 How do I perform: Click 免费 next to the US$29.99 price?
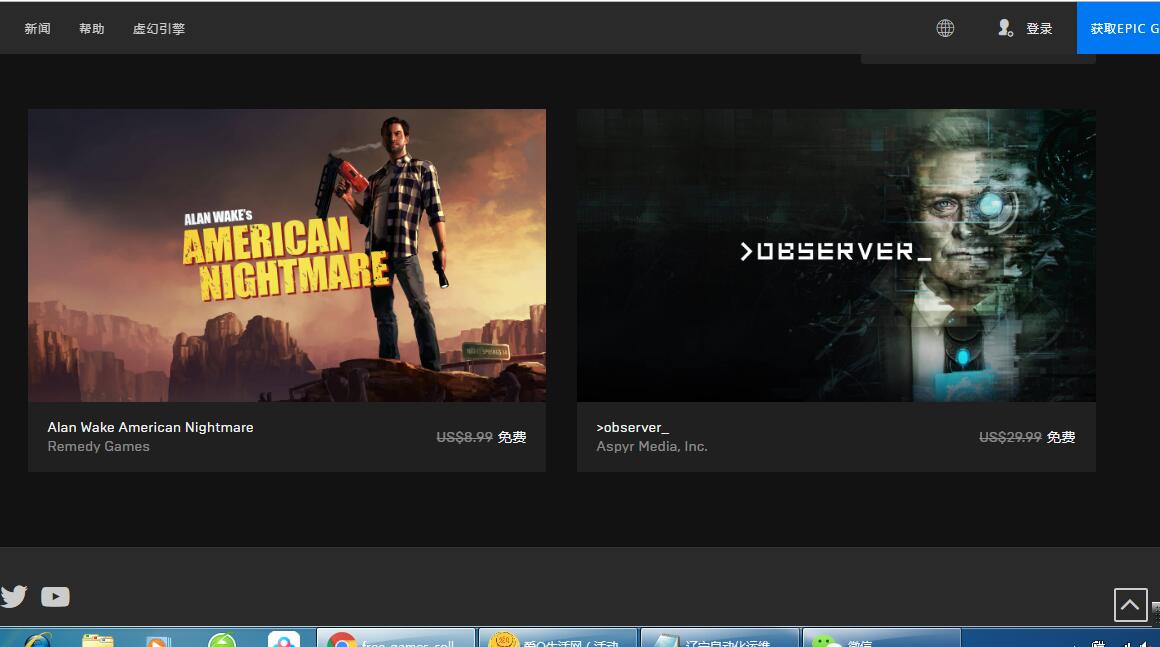point(1061,437)
